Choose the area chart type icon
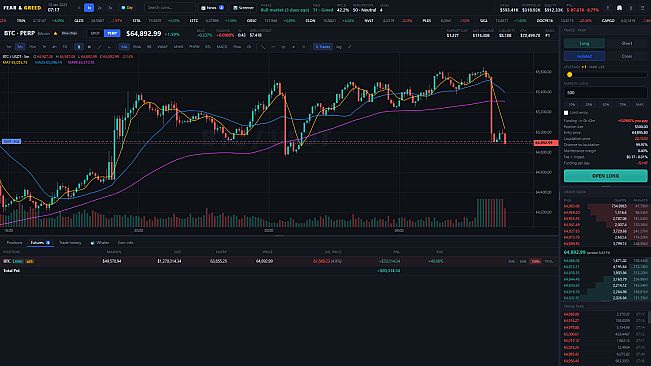651x366 pixels. pyautogui.click(x=109, y=47)
